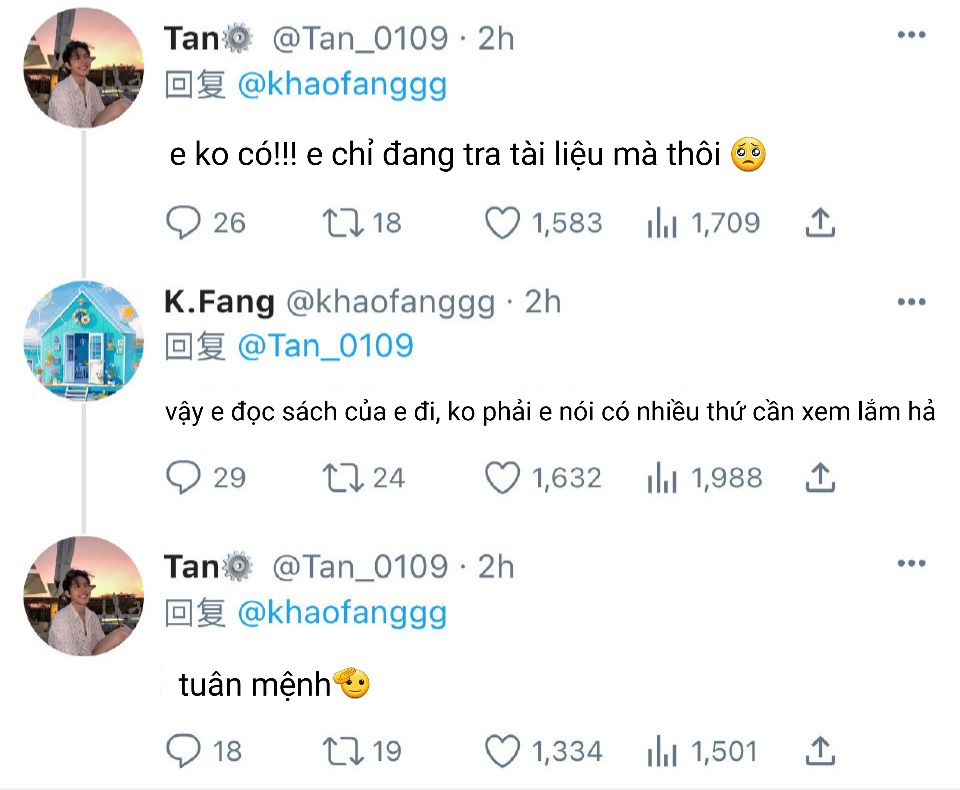Like the 'tuân mệnh' tweet
The height and width of the screenshot is (790, 960).
[x=502, y=751]
